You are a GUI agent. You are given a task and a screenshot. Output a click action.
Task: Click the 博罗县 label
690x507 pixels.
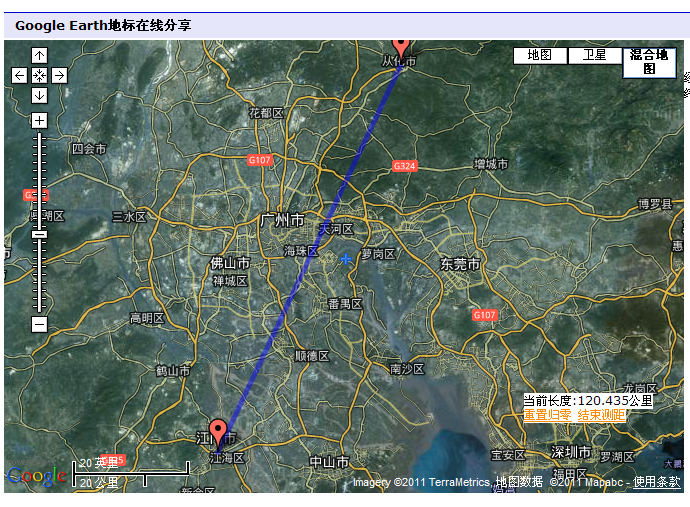(655, 204)
